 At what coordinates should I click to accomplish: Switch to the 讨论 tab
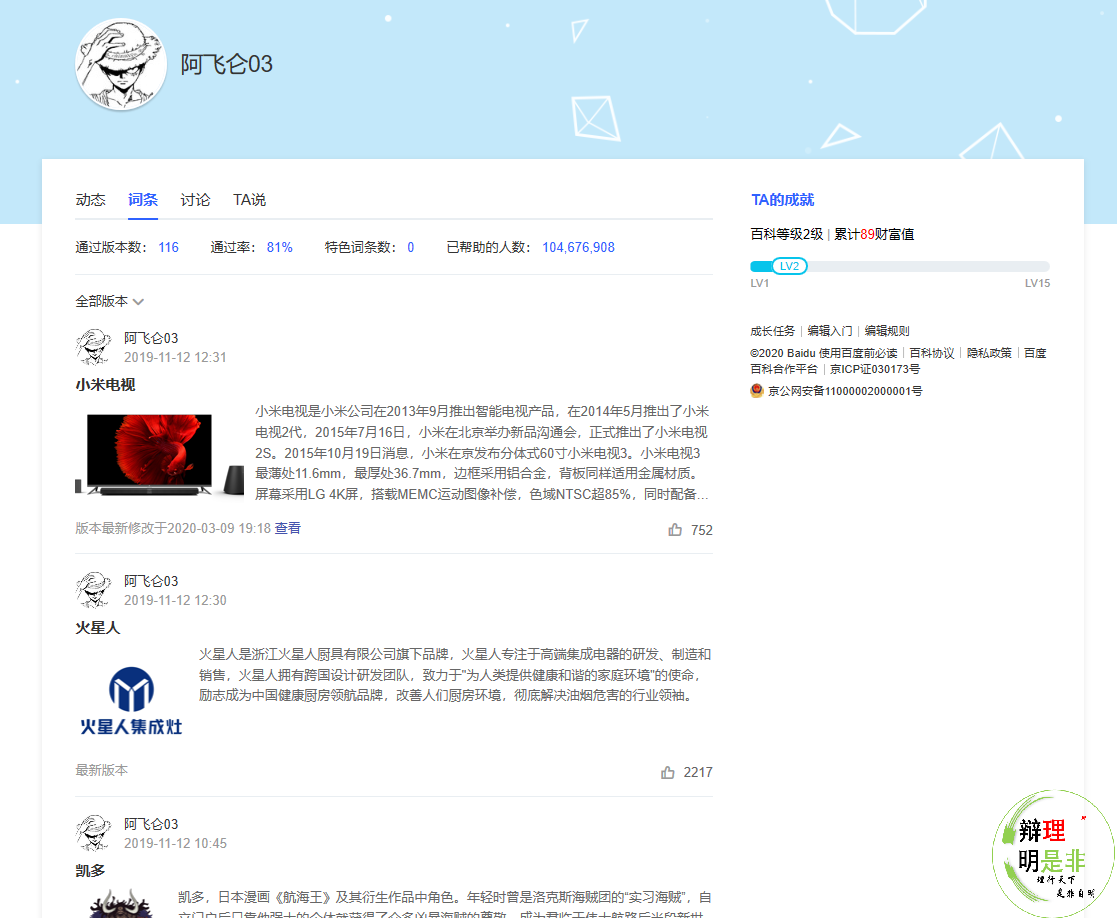click(195, 200)
